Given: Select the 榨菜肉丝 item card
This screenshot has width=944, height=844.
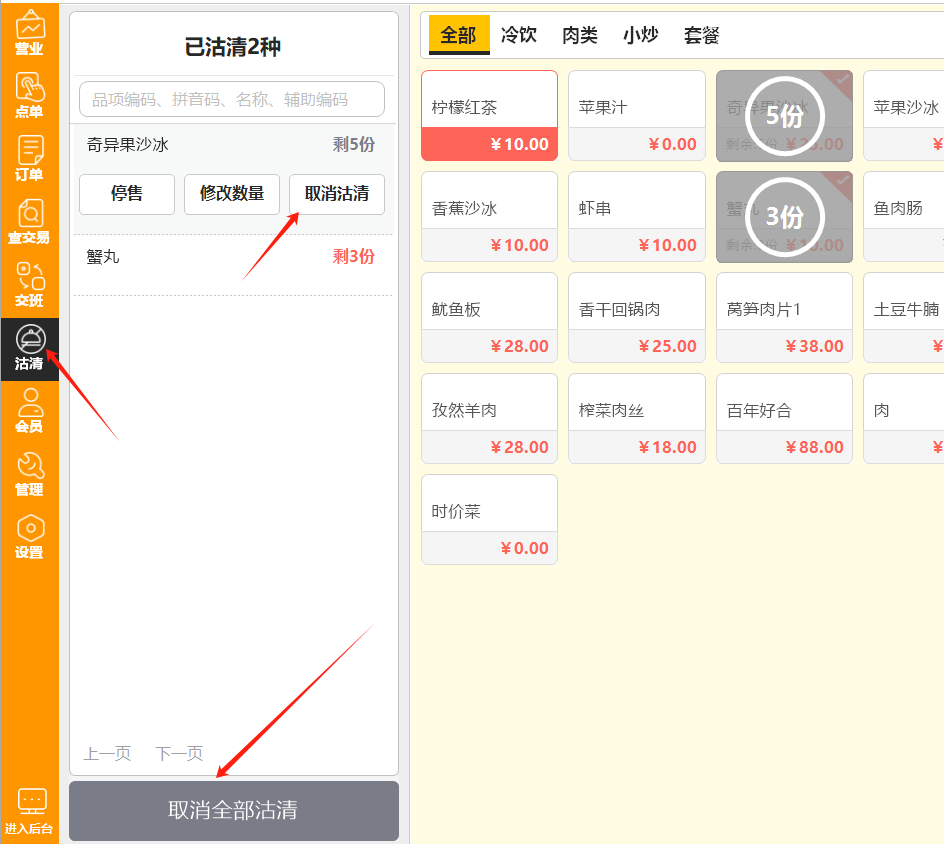Looking at the screenshot, I should tap(637, 419).
